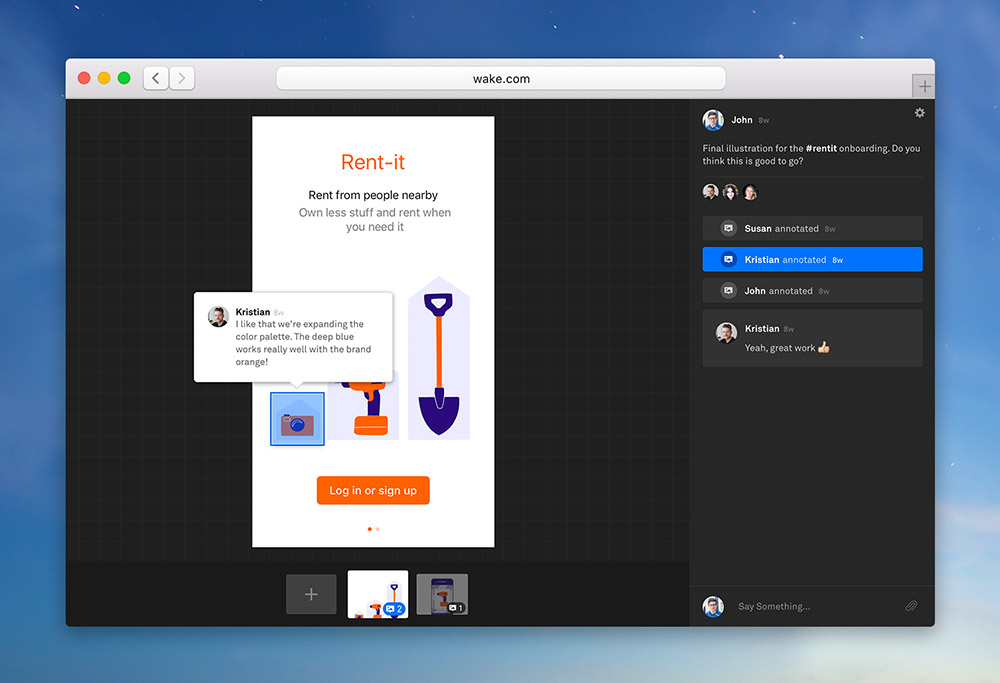1000x683 pixels.
Task: Click the 'I like that we're expanding' comment
Action: [x=303, y=343]
